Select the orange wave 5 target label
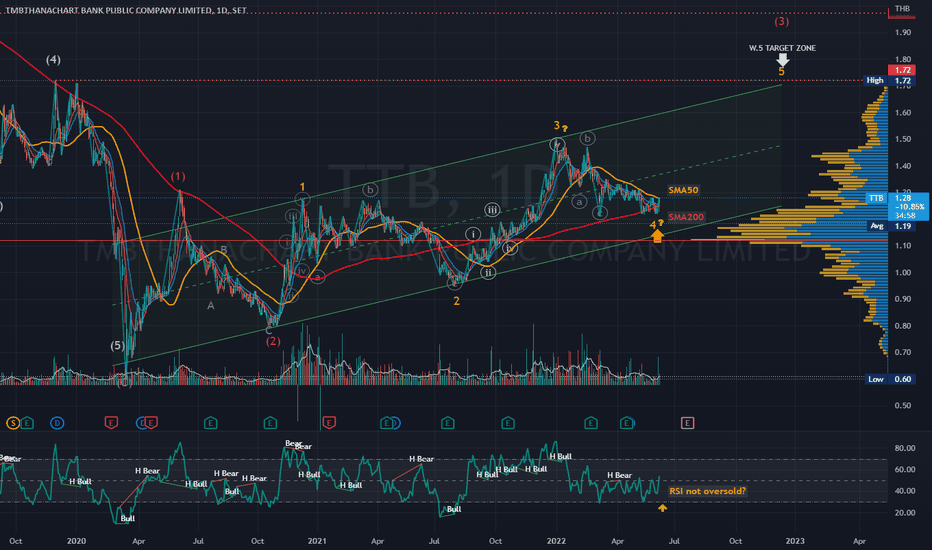The height and width of the screenshot is (550, 932). coord(782,72)
